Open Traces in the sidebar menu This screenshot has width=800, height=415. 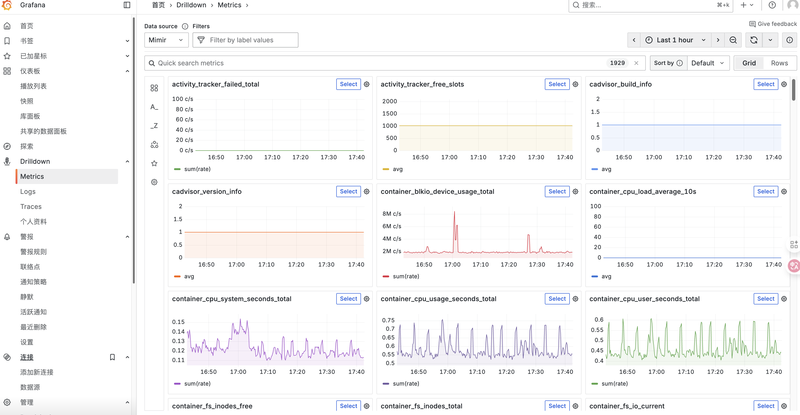(31, 207)
